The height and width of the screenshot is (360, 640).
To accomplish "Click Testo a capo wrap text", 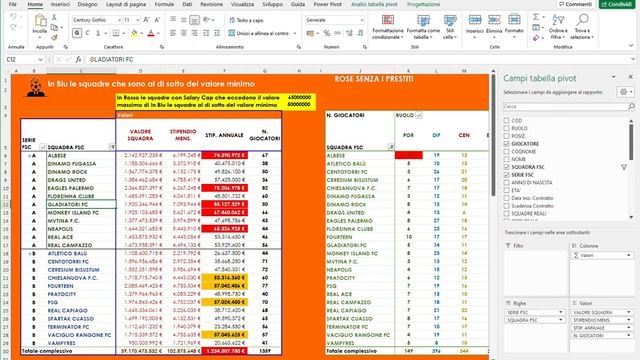I will pyautogui.click(x=246, y=20).
